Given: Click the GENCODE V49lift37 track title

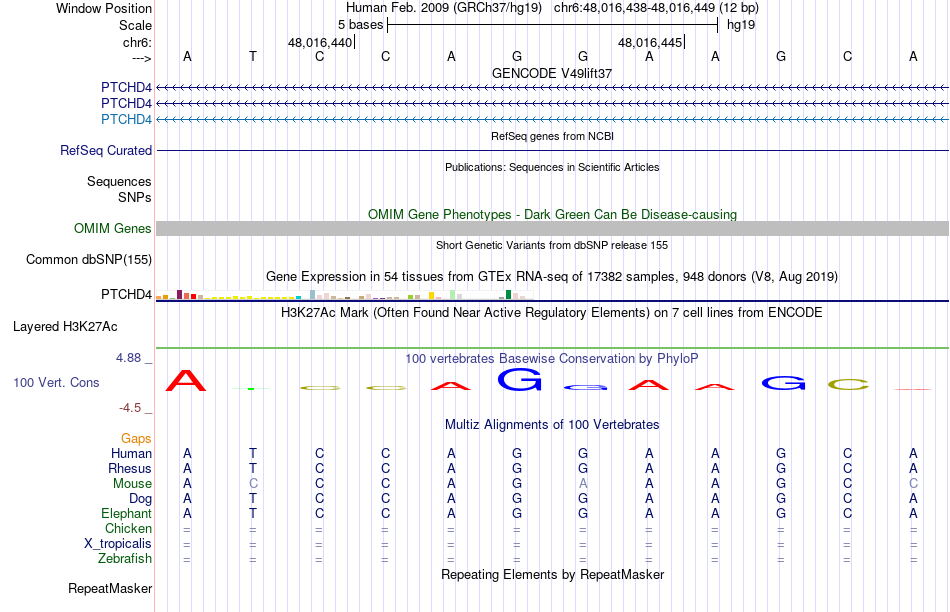Looking at the screenshot, I should [x=552, y=73].
